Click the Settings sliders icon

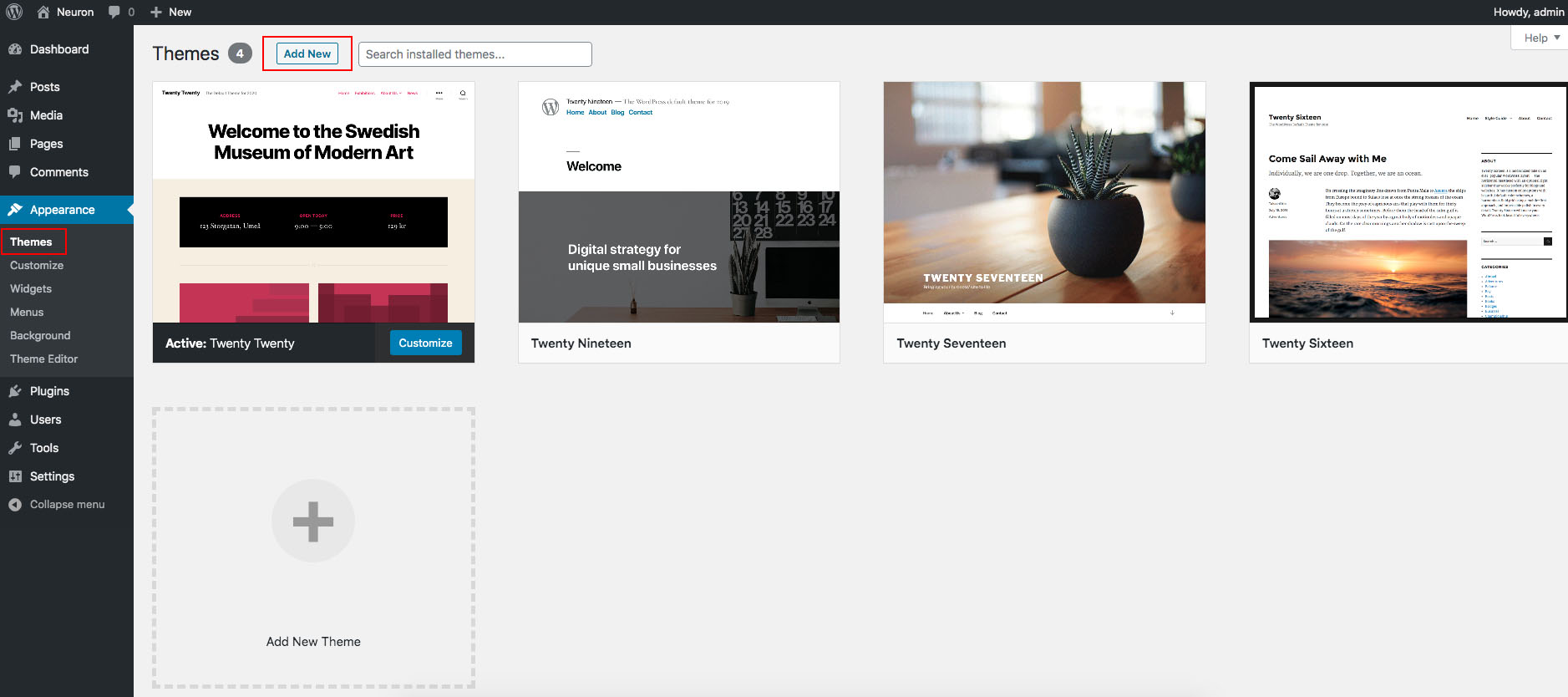point(15,476)
